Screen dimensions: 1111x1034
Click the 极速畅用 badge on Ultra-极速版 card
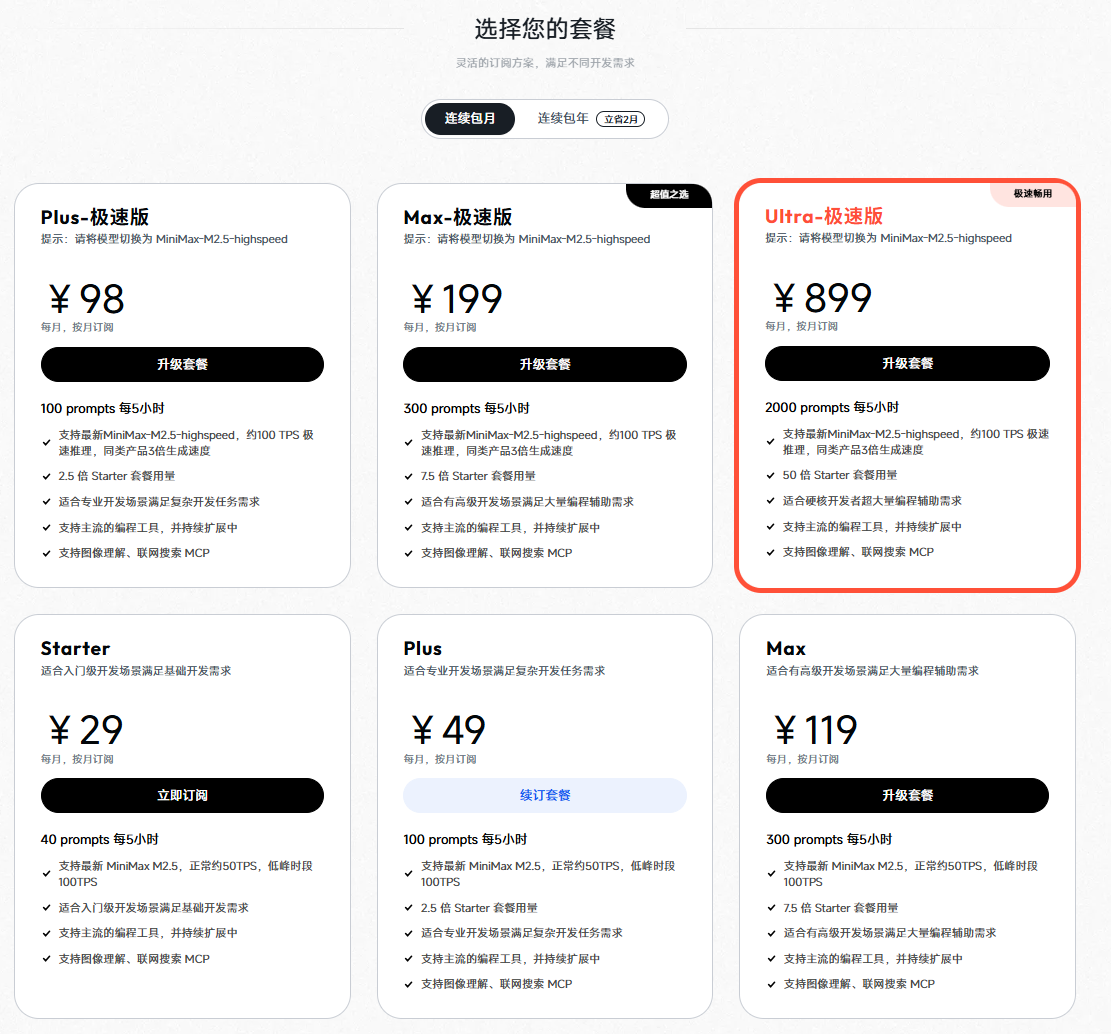pyautogui.click(x=1033, y=194)
